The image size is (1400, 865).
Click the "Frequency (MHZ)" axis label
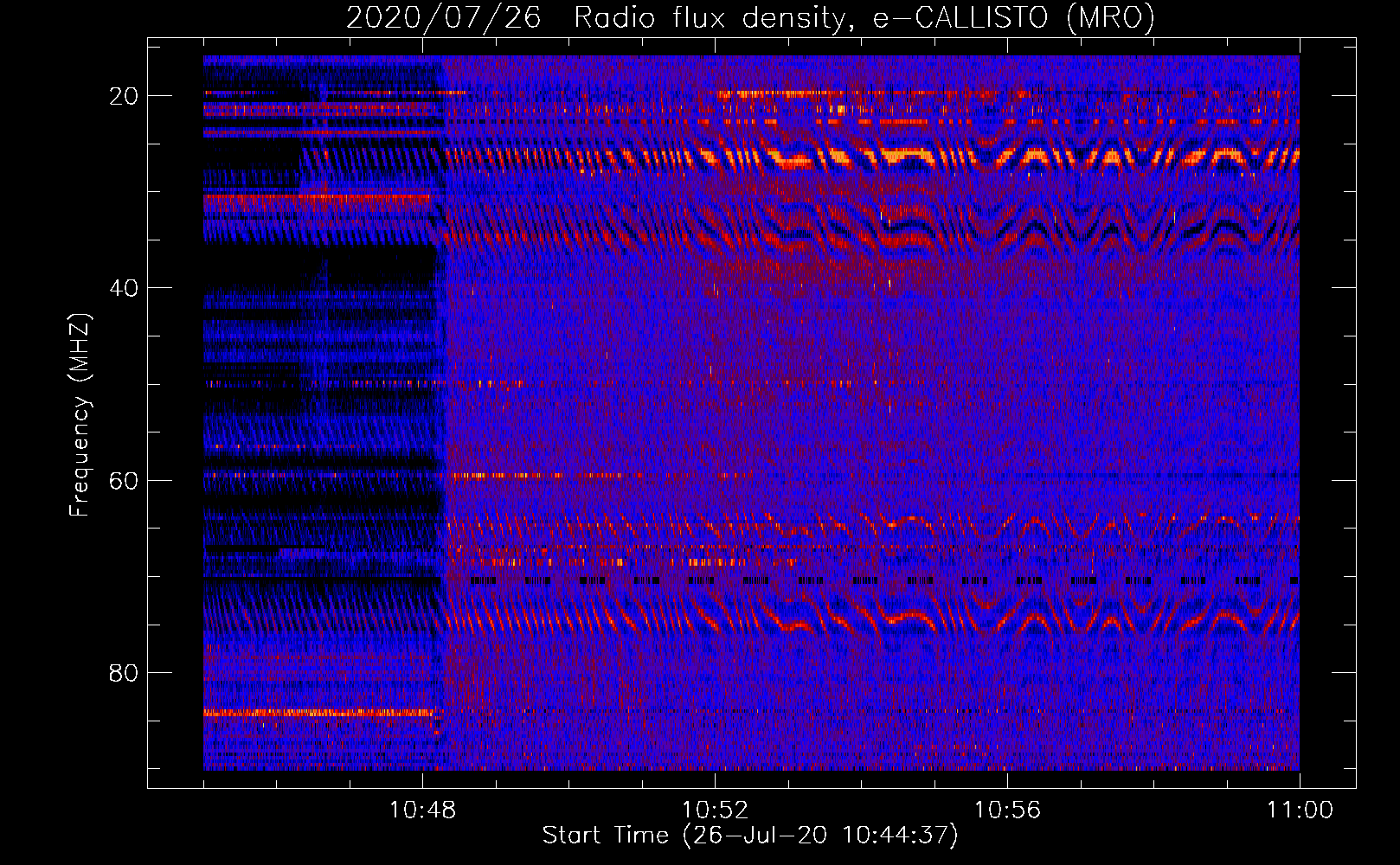80,414
